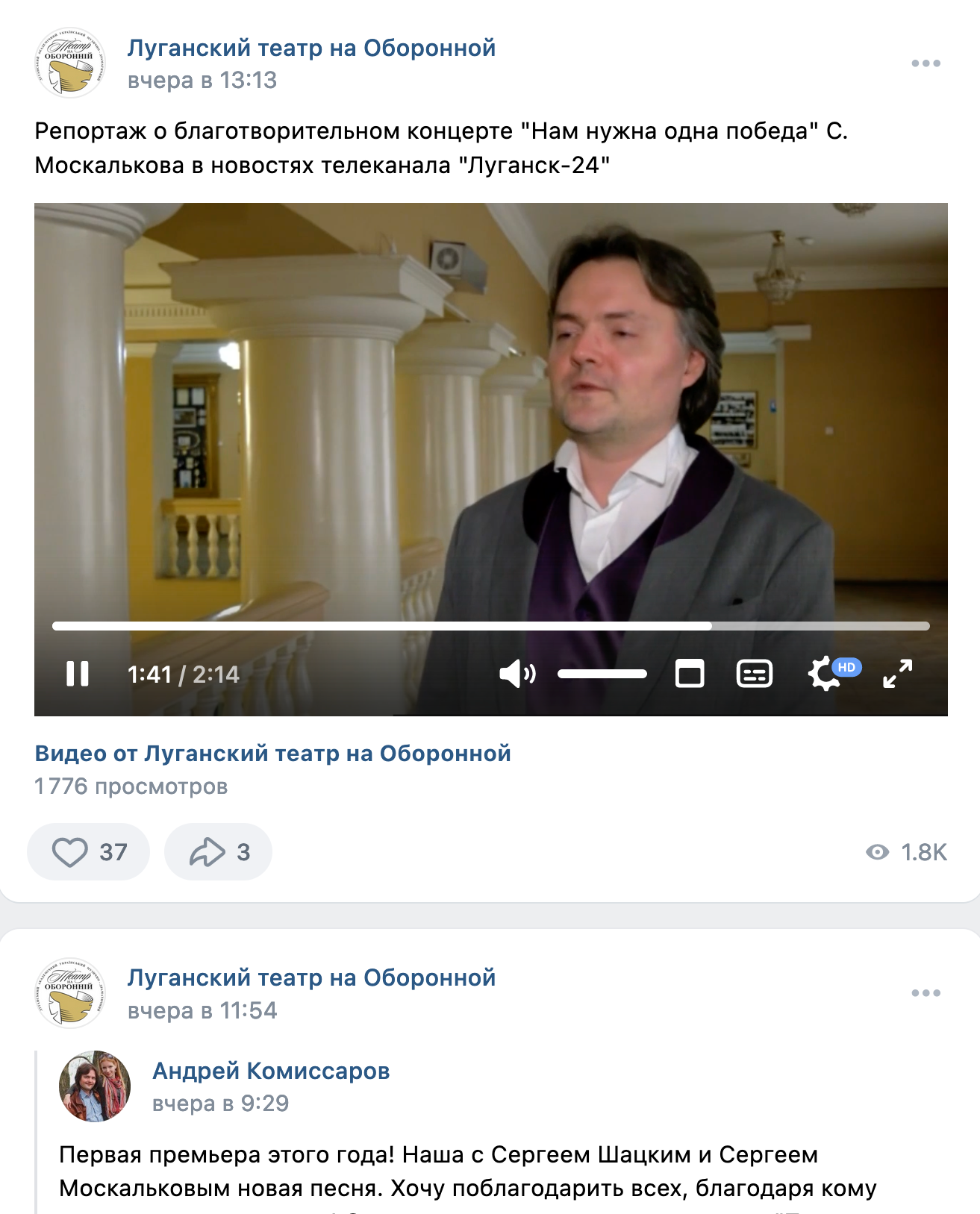Open the first post's three-dot menu
Viewport: 980px width, 1214px height.
click(926, 63)
